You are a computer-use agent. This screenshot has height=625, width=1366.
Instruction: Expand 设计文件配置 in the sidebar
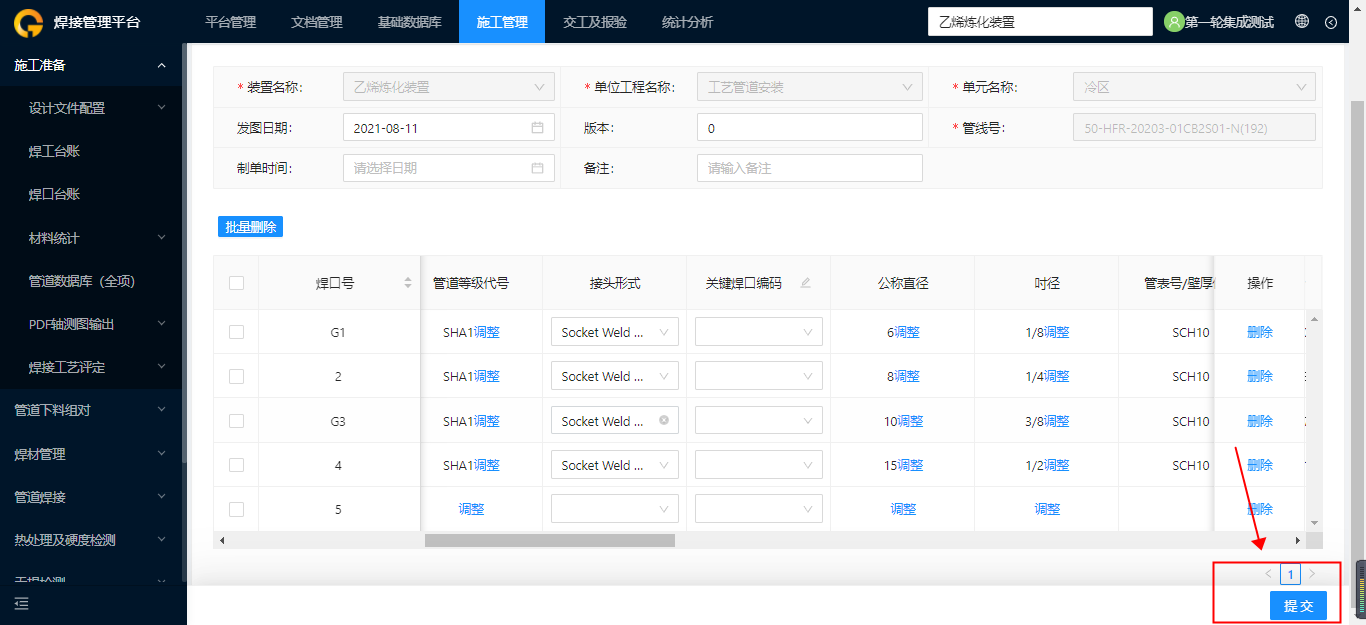tap(91, 108)
